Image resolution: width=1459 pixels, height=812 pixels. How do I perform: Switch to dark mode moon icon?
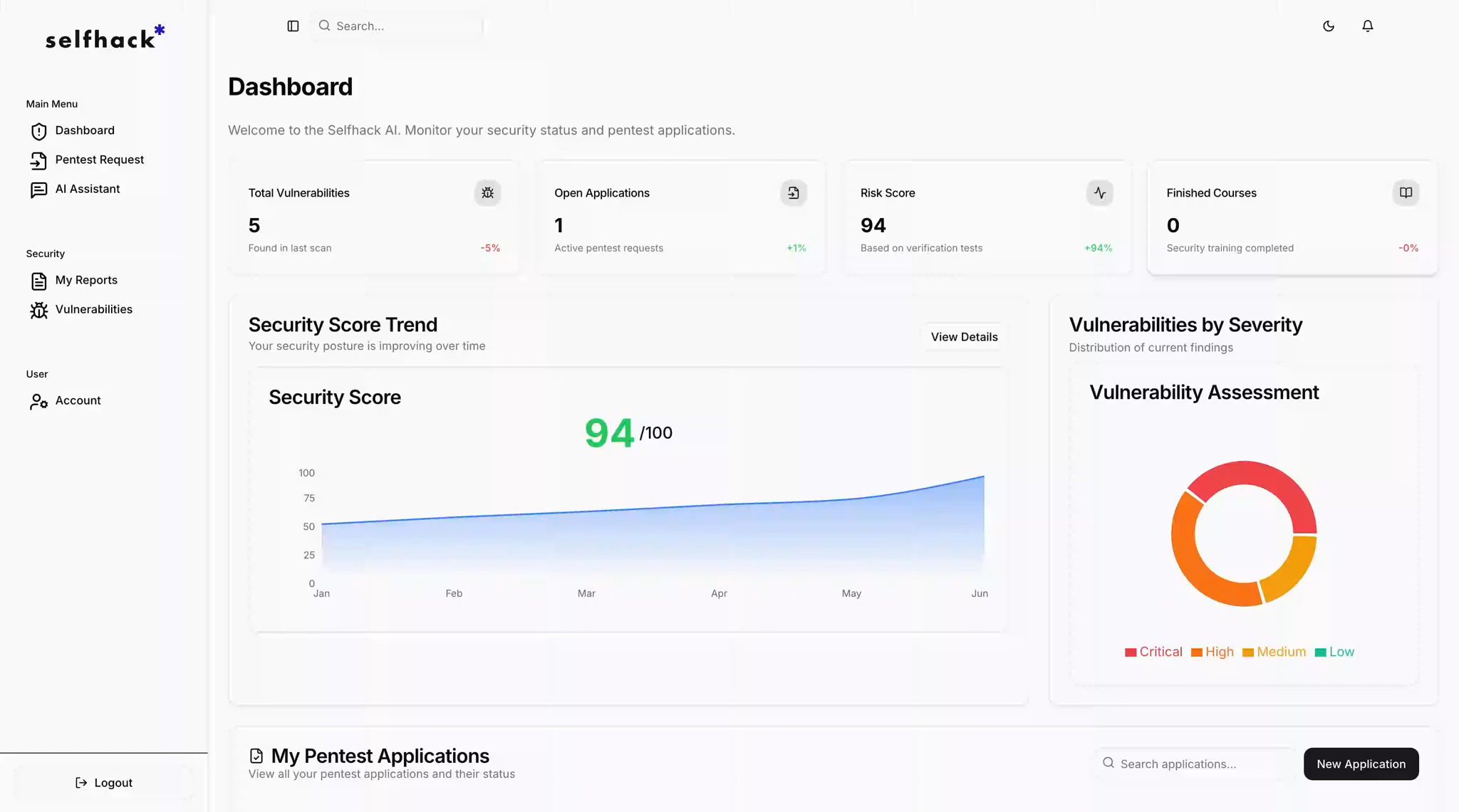[1329, 26]
